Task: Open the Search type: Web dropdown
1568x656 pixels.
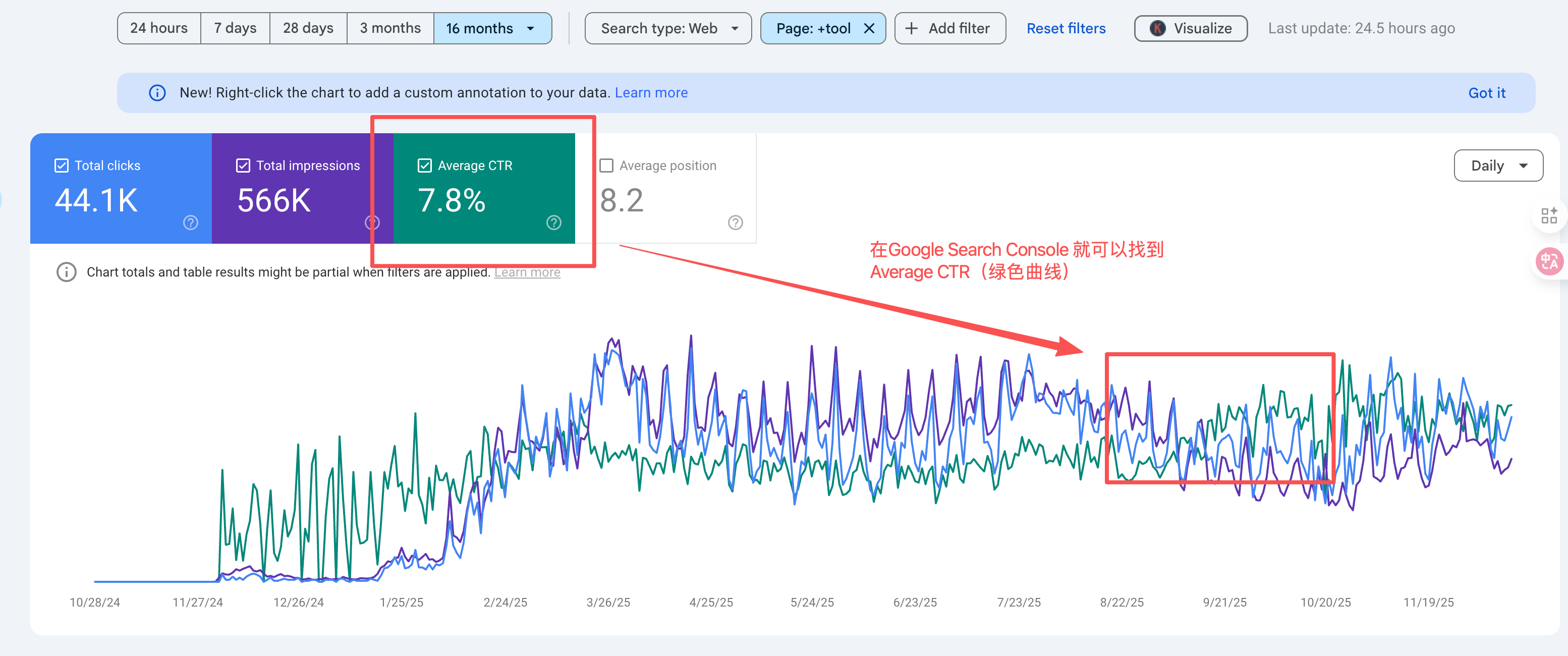Action: (668, 29)
